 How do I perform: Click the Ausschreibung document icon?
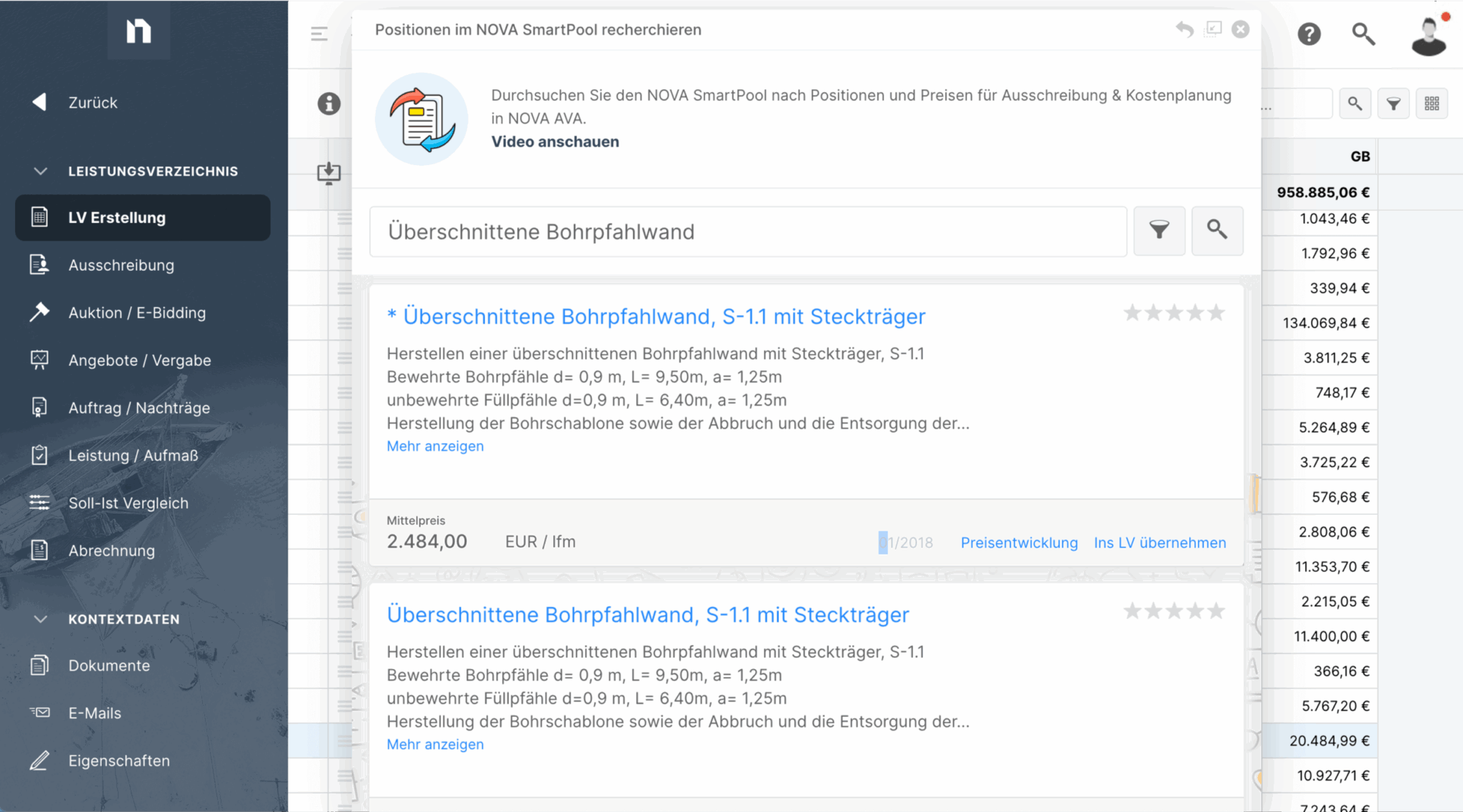(39, 265)
